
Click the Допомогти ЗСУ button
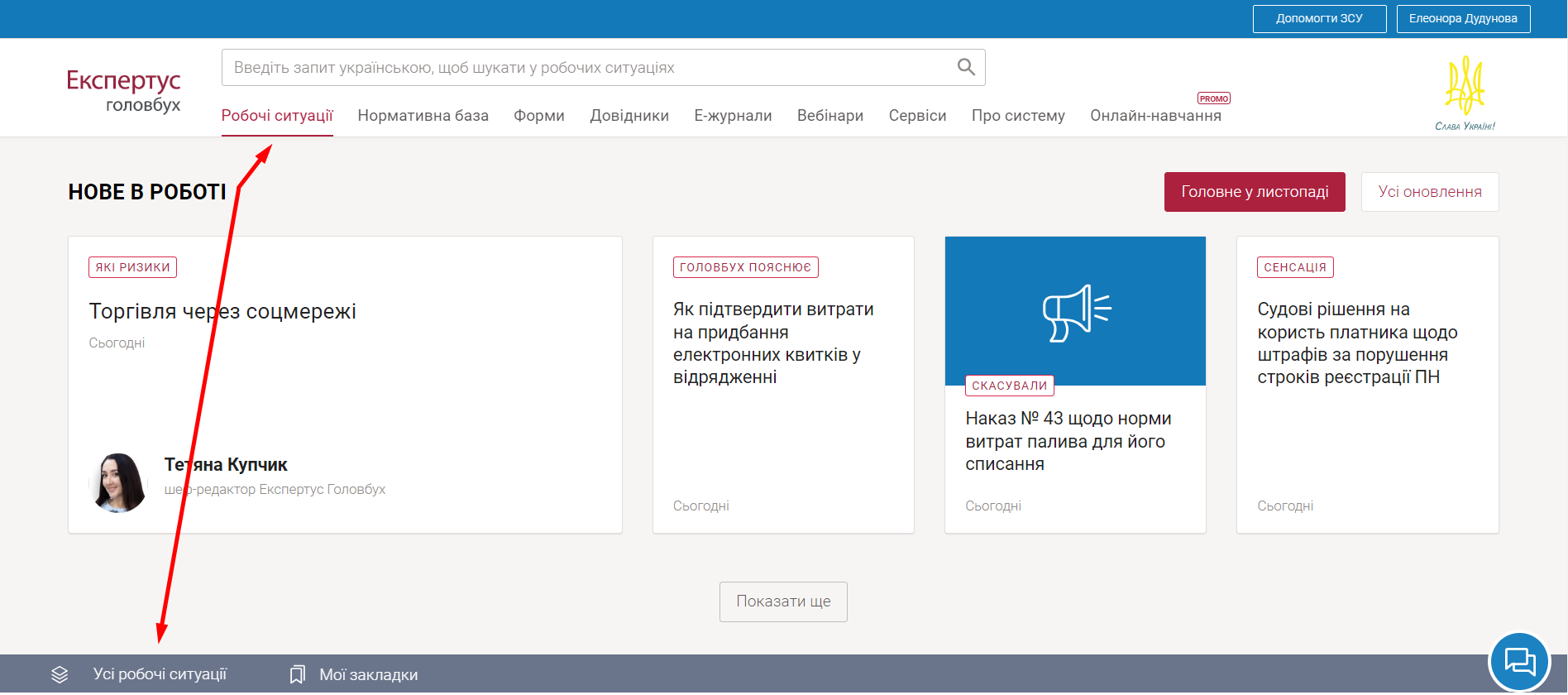click(x=1318, y=18)
